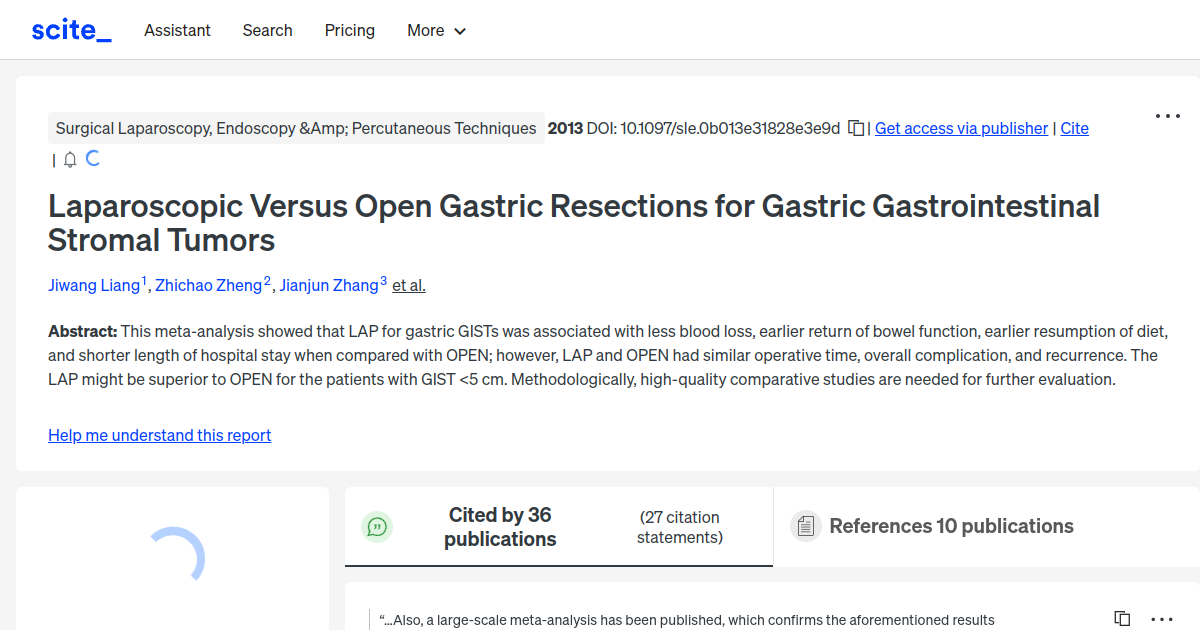Image resolution: width=1200 pixels, height=630 pixels.
Task: Click the References document icon
Action: tap(805, 525)
